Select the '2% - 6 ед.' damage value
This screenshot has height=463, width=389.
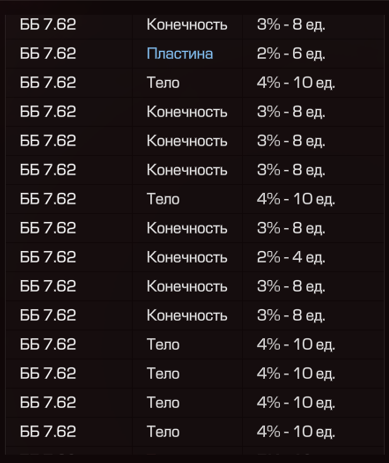click(291, 54)
